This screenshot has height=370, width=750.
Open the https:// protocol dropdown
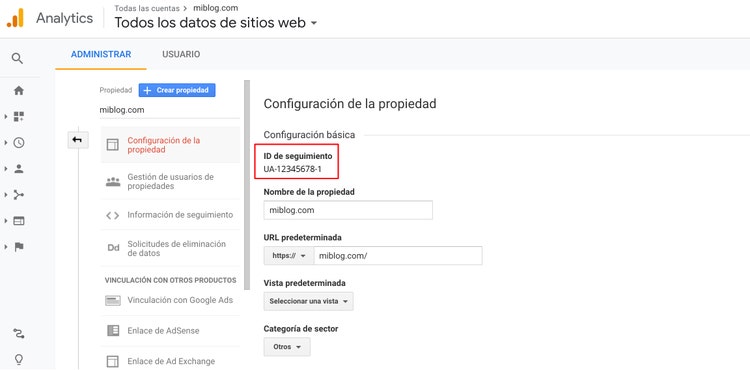click(288, 256)
